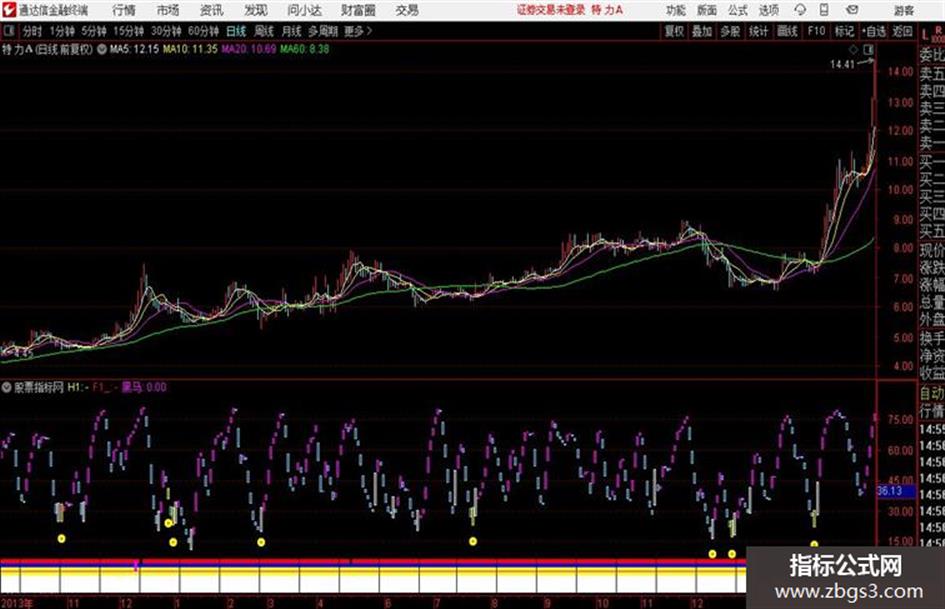Click the 复权 toolbar button
The width and height of the screenshot is (945, 609).
click(674, 31)
